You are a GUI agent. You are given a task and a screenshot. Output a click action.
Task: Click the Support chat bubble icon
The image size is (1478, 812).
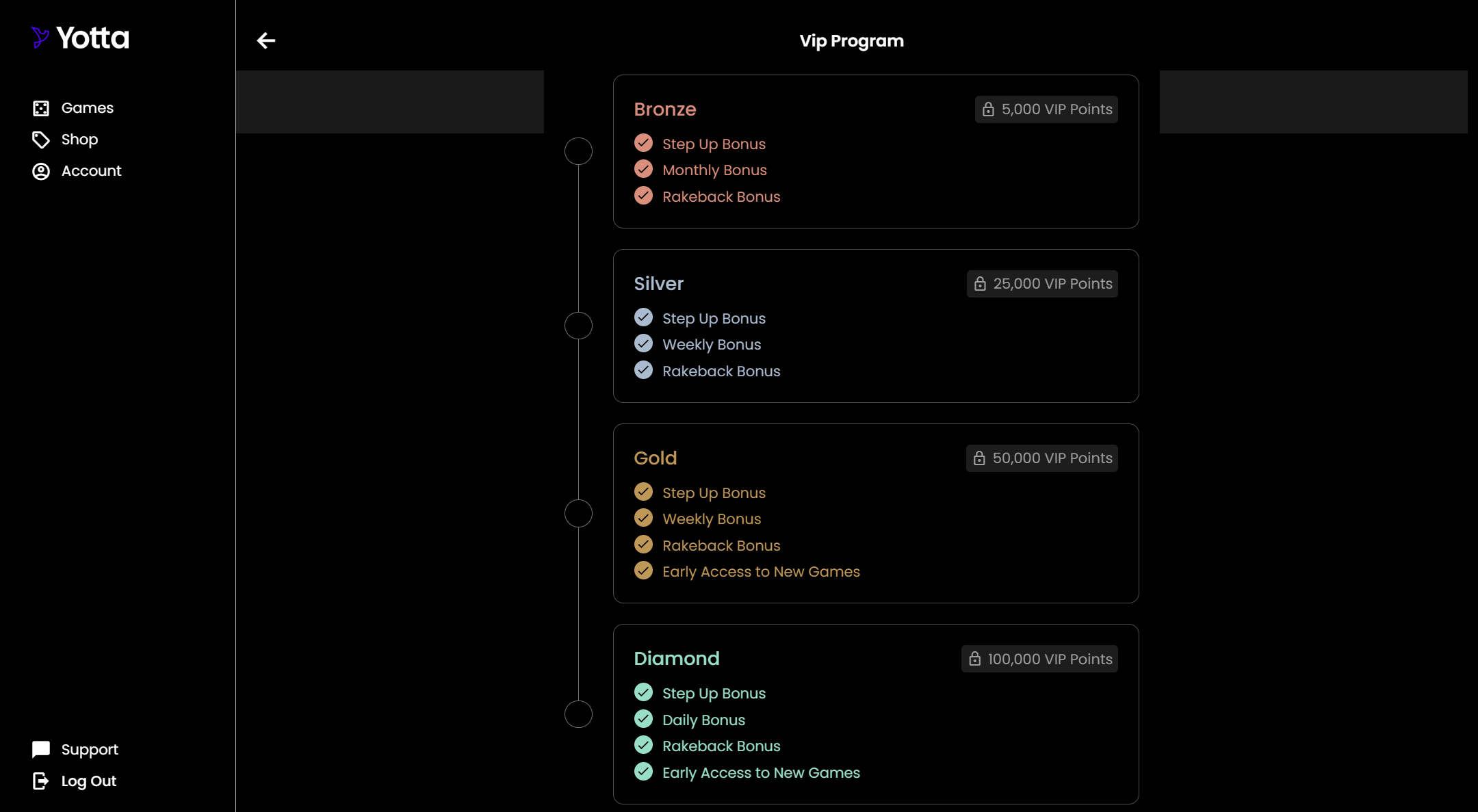[41, 750]
